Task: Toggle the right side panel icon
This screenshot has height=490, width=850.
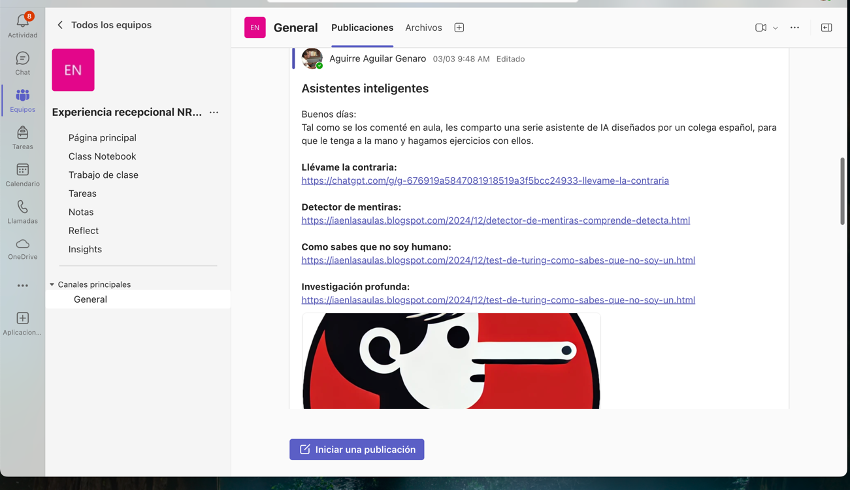Action: (826, 28)
